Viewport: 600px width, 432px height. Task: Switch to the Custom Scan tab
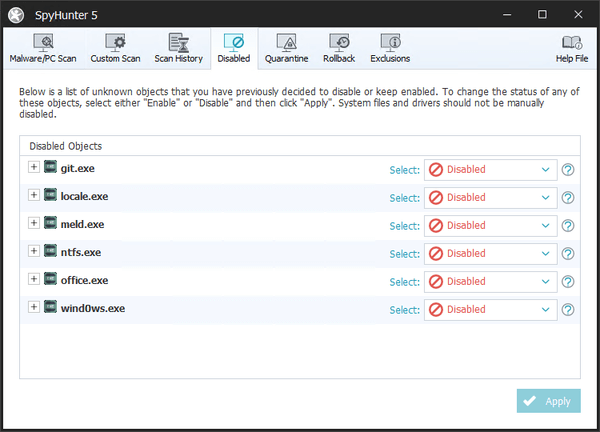(114, 48)
